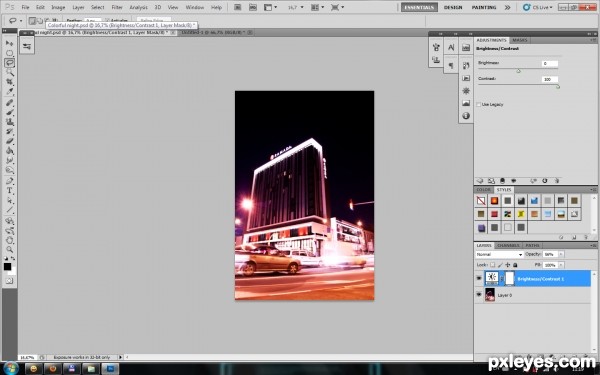600x375 pixels.
Task: Switch to the Color tab
Action: pyautogui.click(x=484, y=190)
